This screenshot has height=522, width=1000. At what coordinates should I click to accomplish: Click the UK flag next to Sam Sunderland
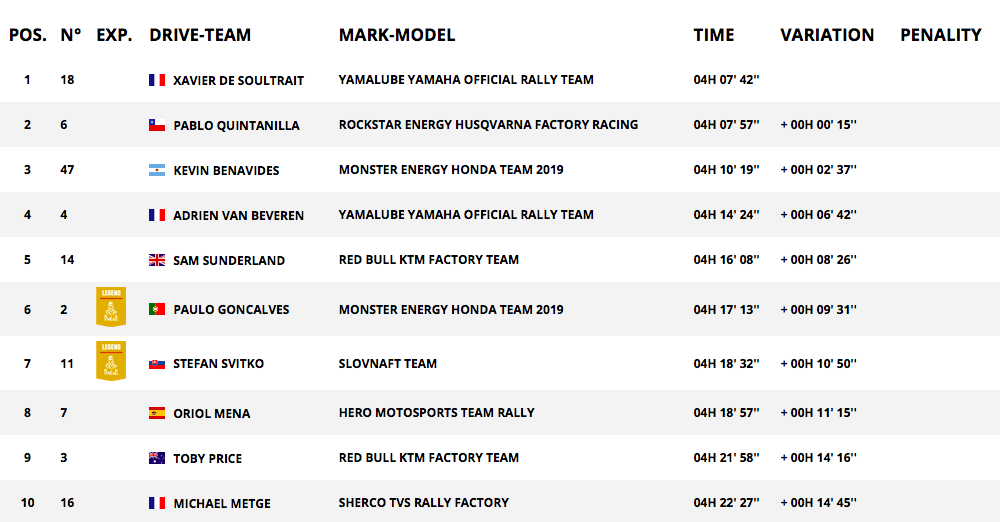tap(157, 260)
